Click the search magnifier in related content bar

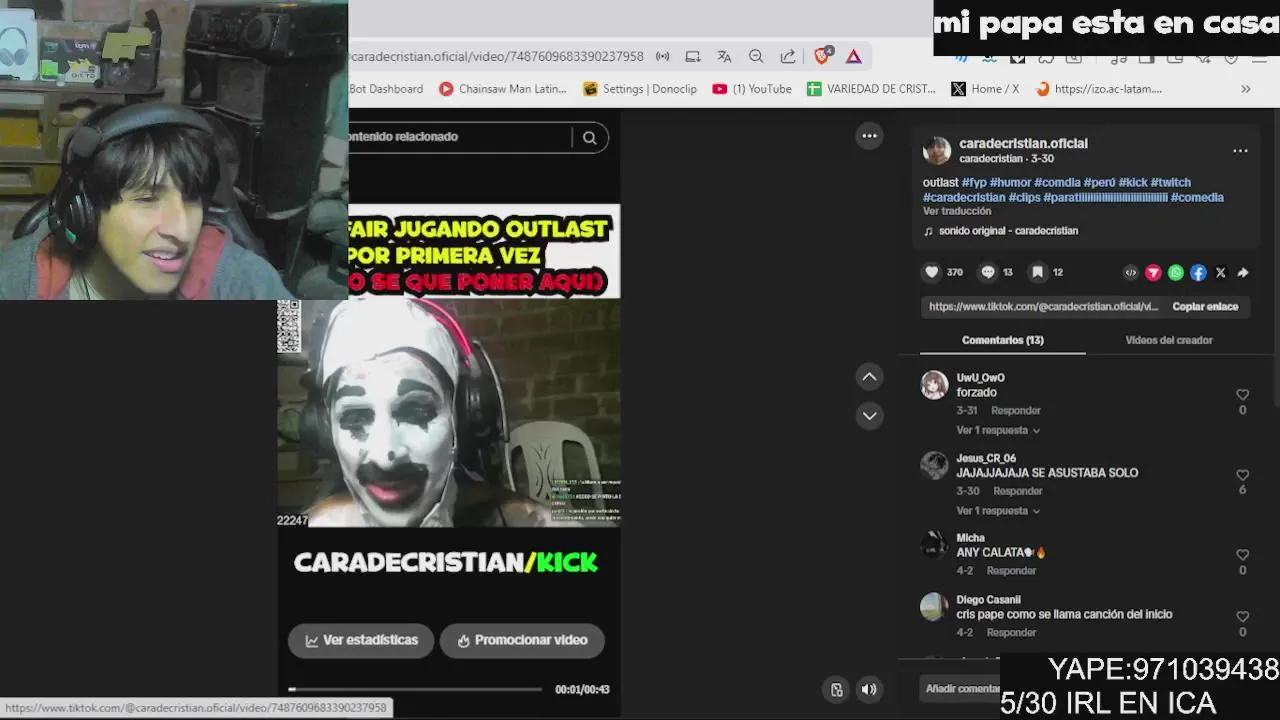click(x=590, y=138)
